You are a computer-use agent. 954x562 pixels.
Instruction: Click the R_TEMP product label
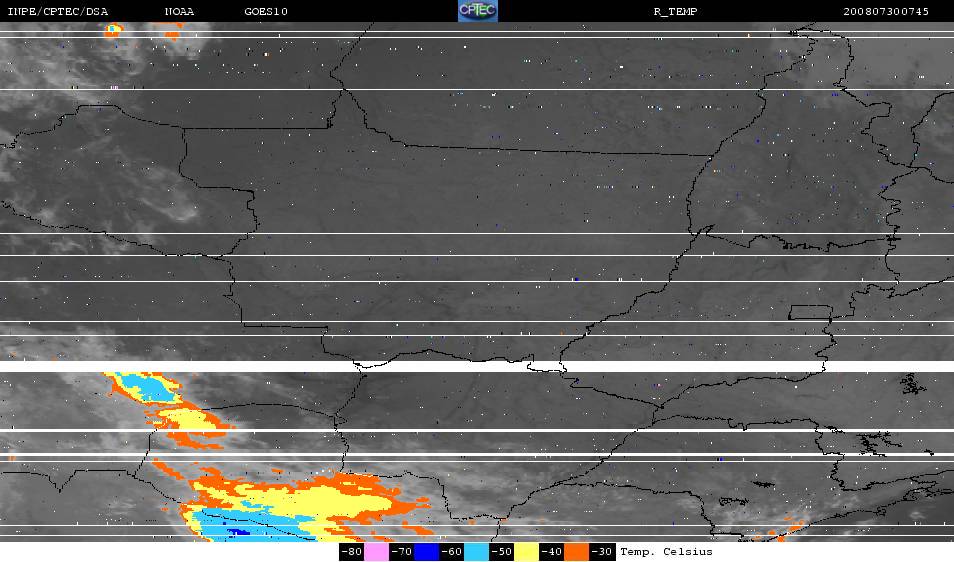[x=675, y=12]
